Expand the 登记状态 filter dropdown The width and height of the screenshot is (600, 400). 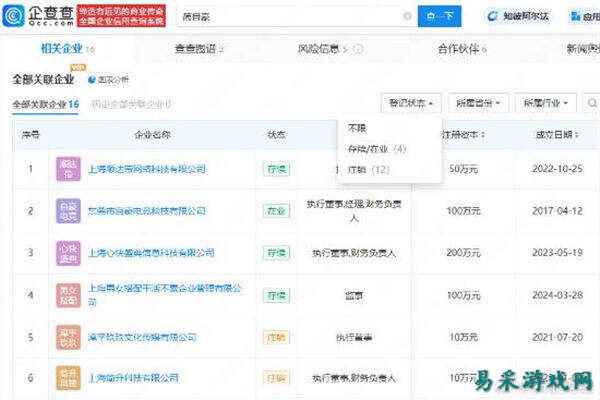411,103
